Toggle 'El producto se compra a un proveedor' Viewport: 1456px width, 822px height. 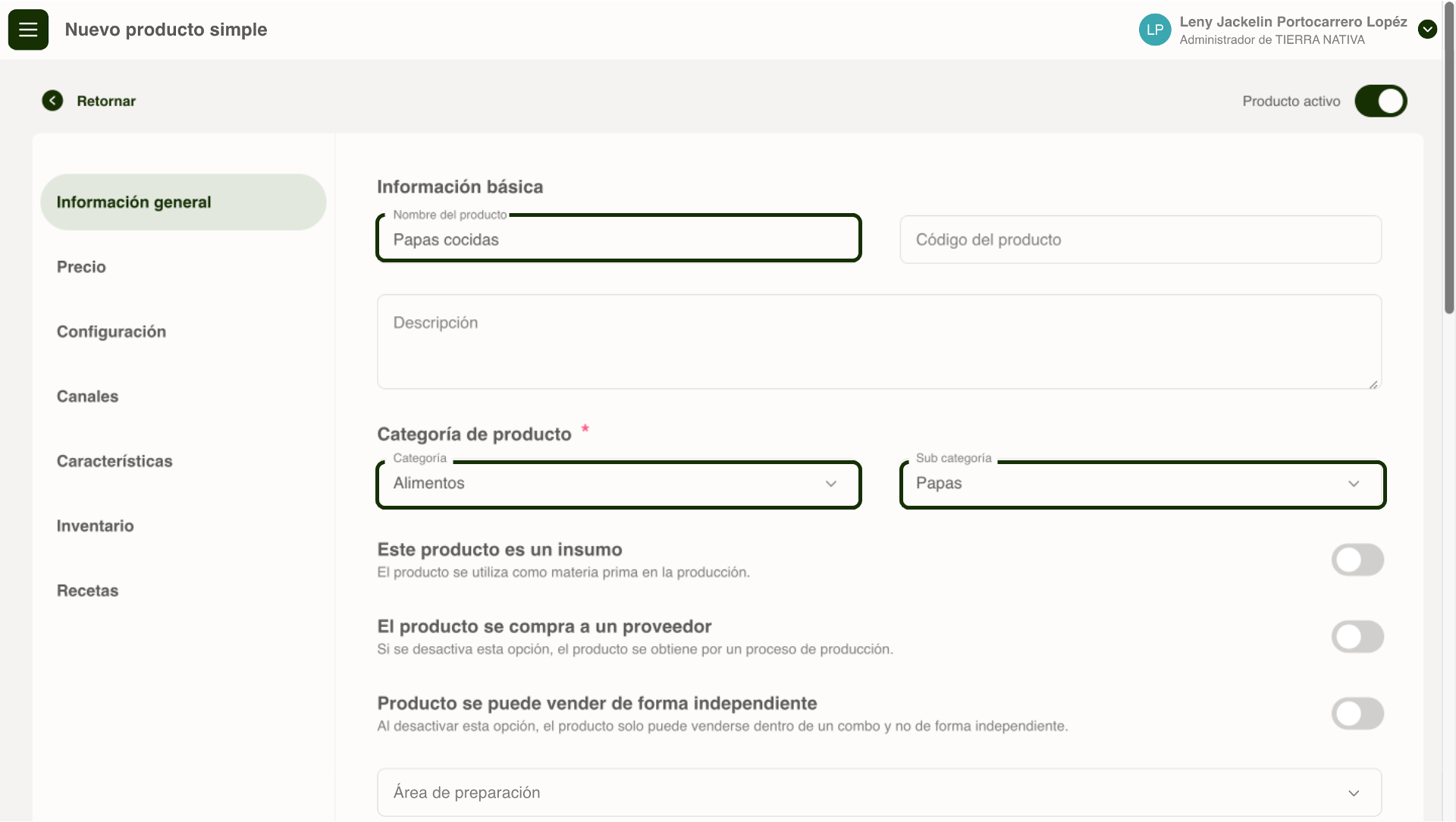coord(1357,637)
